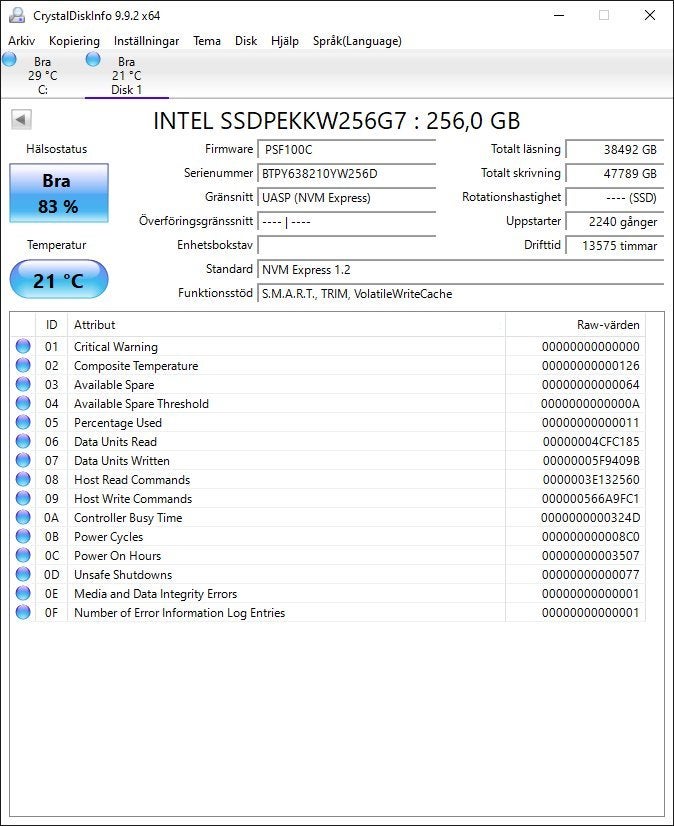Select the Composite Temperature attribute text

[136, 366]
